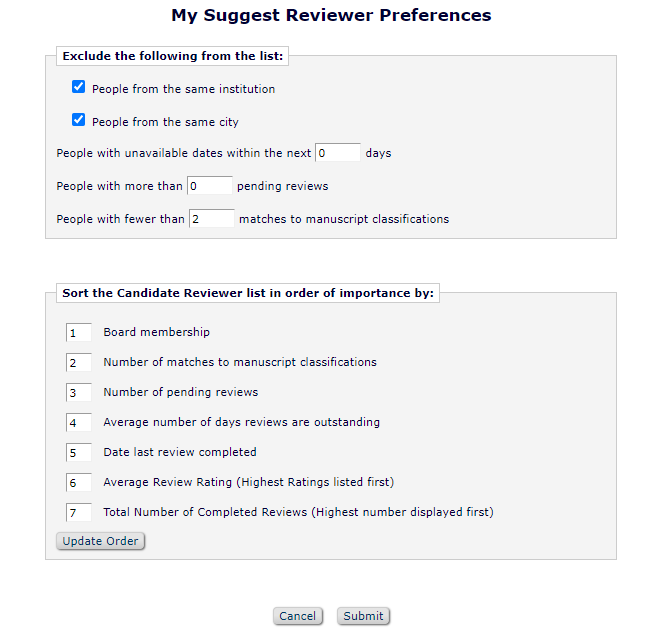
Task: Click order box for pending reviews
Action: tap(79, 393)
